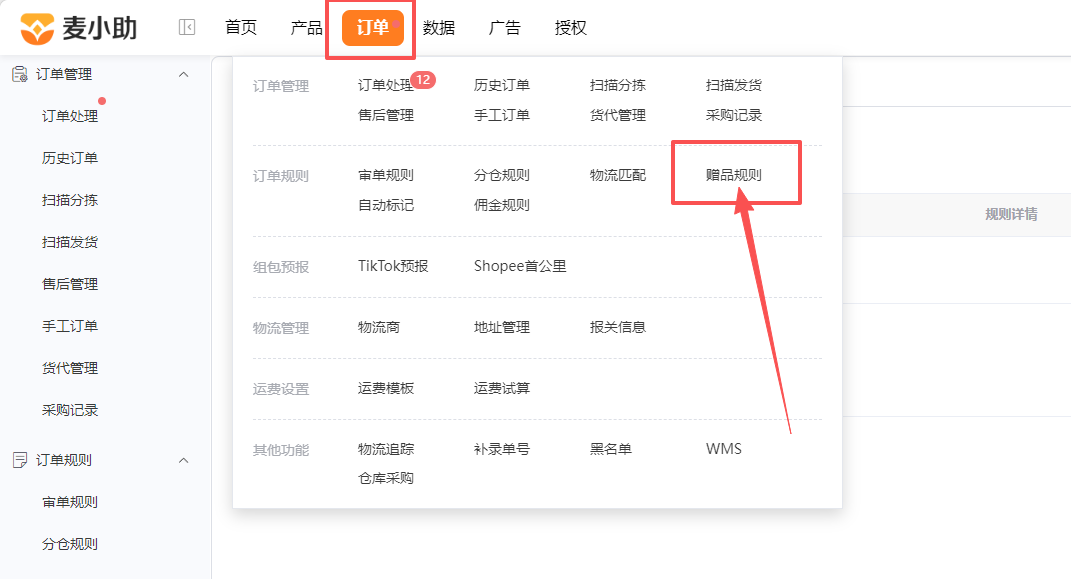Open the 黑名单 page

click(x=611, y=449)
